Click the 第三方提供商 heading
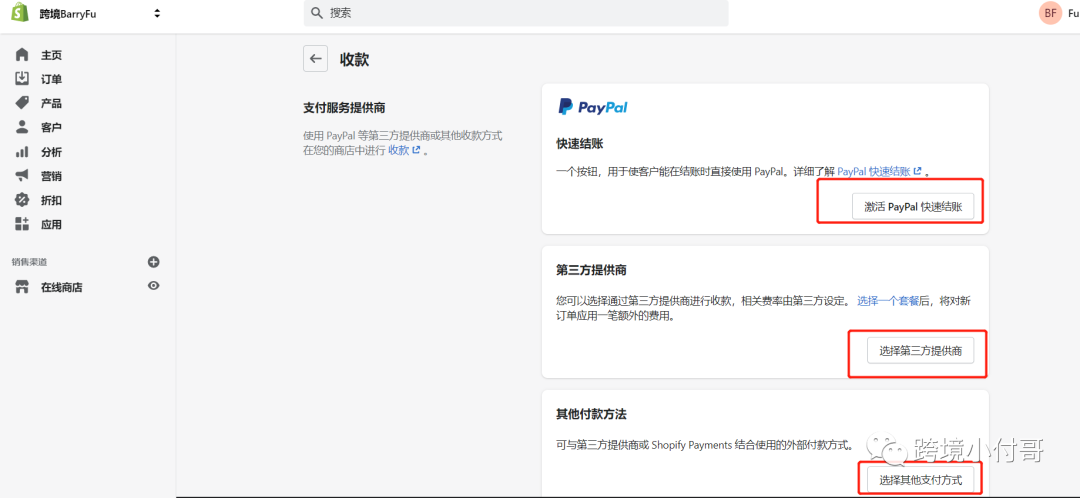 coord(591,269)
